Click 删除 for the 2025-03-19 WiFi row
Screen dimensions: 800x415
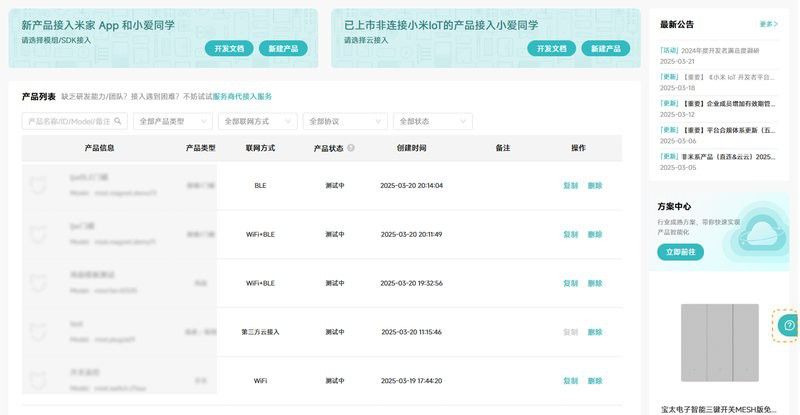595,381
